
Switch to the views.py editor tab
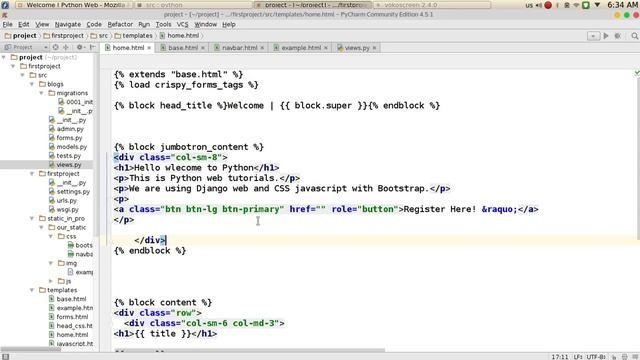[357, 48]
